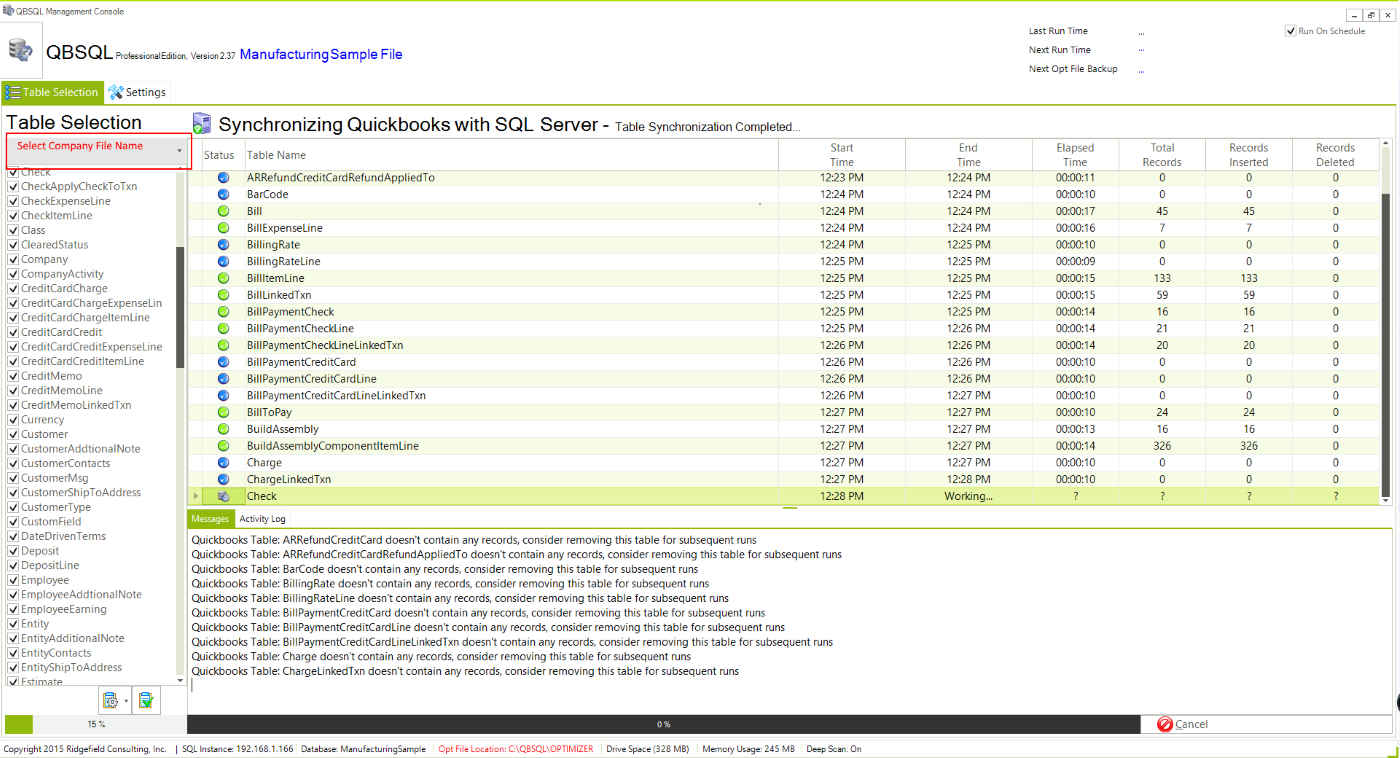
Task: Click status icon for ARRefundCreditCardRefundAppliedTo row
Action: pyautogui.click(x=223, y=178)
